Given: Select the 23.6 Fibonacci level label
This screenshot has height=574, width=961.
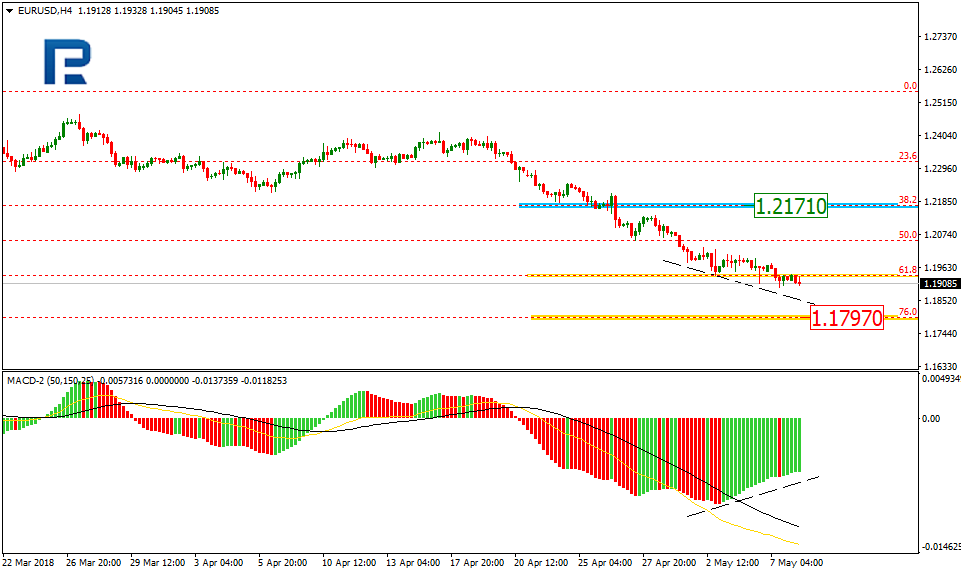Looking at the screenshot, I should [907, 156].
